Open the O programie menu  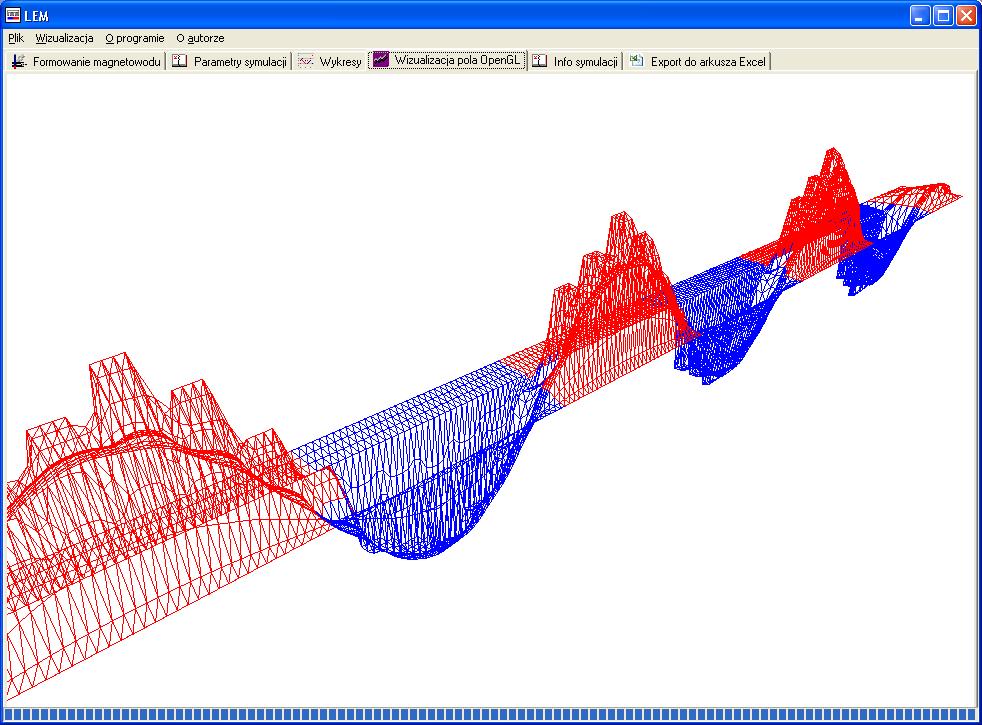coord(135,38)
